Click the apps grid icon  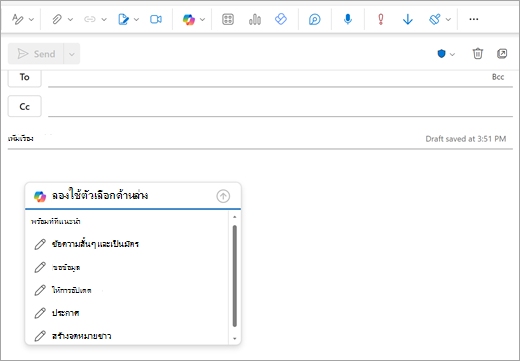point(228,19)
